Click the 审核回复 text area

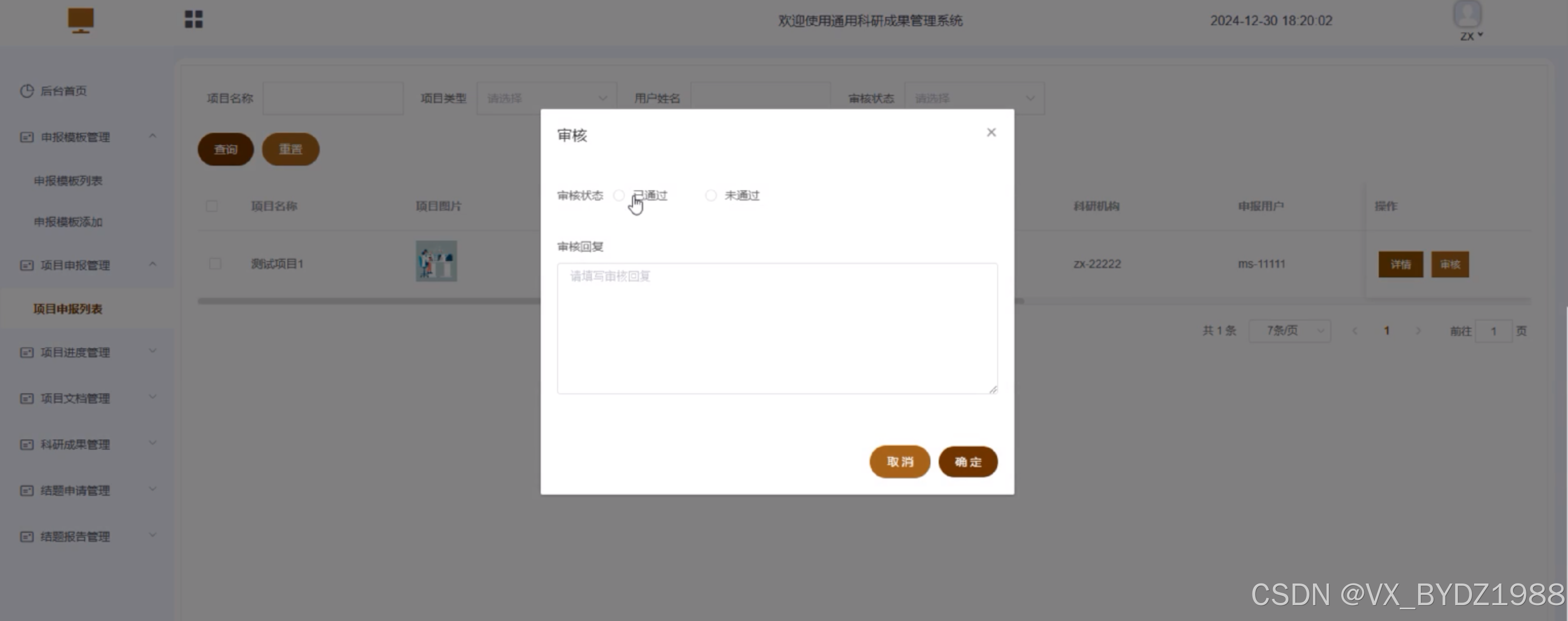coord(777,328)
